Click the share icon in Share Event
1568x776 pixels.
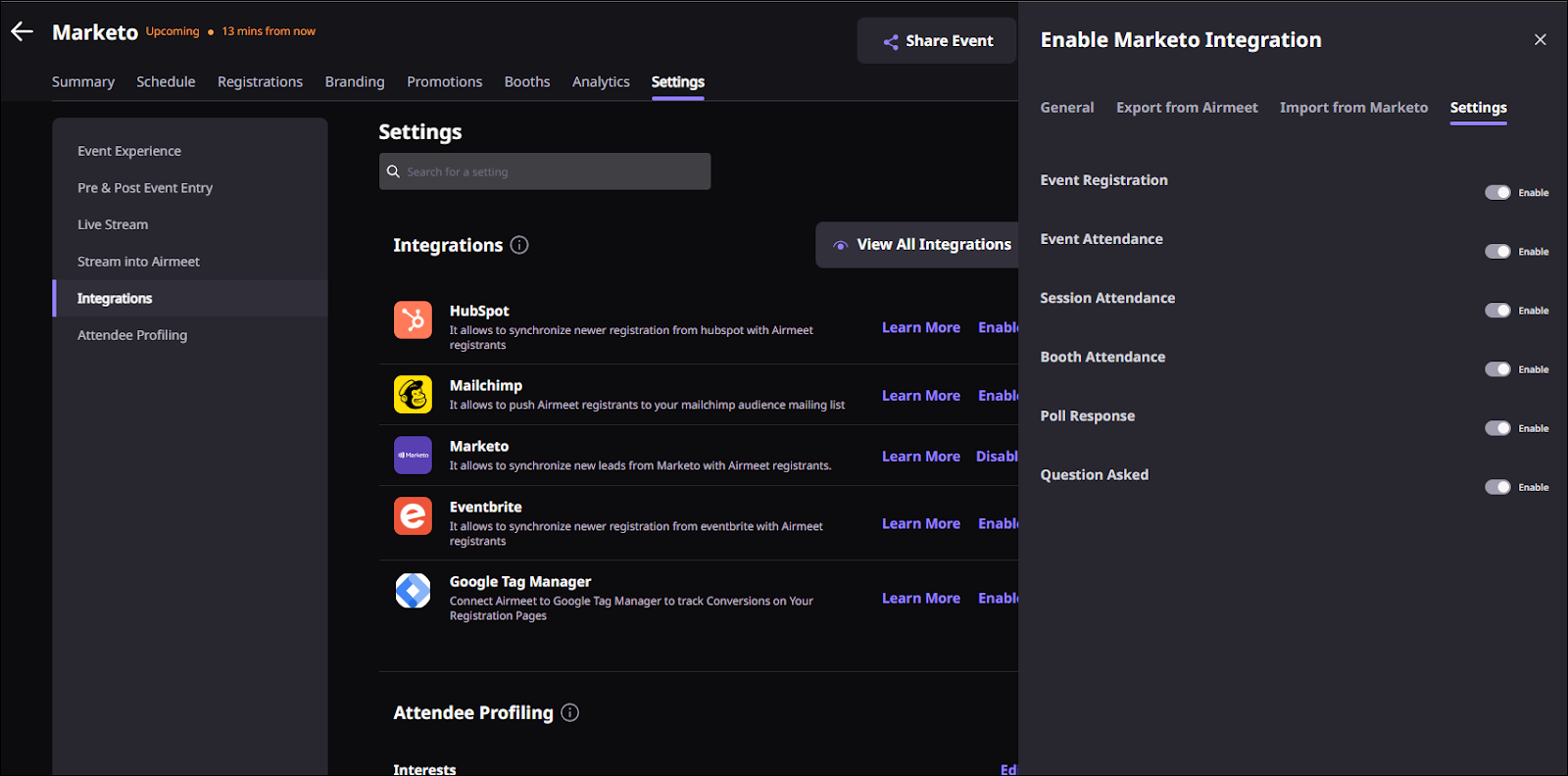tap(891, 41)
